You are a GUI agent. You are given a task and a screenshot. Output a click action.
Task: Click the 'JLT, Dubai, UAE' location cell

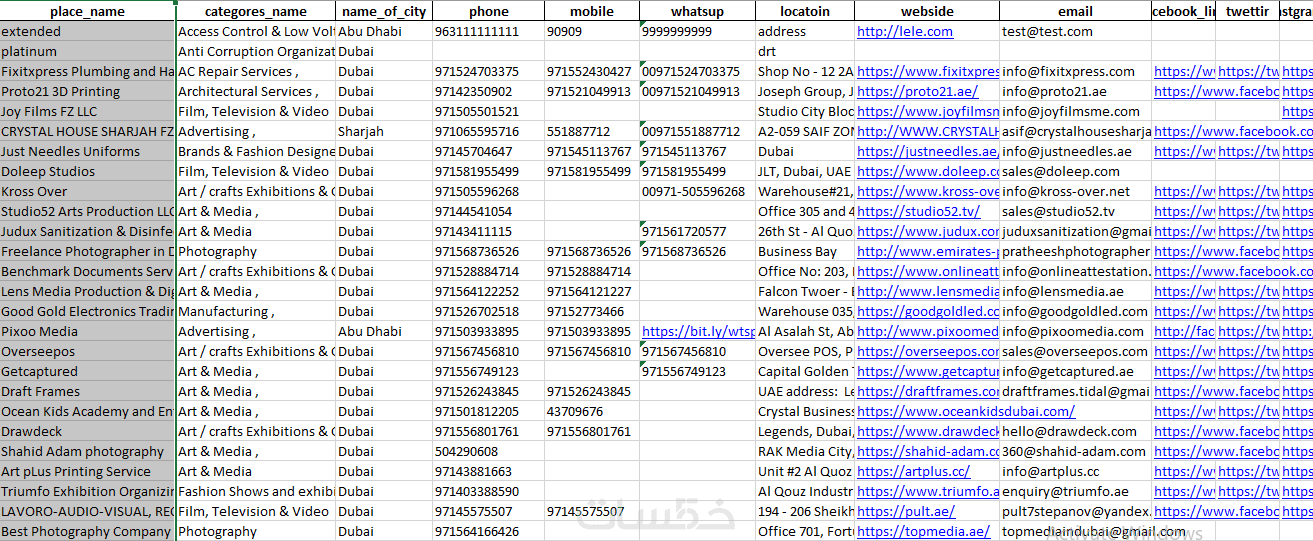click(x=805, y=171)
